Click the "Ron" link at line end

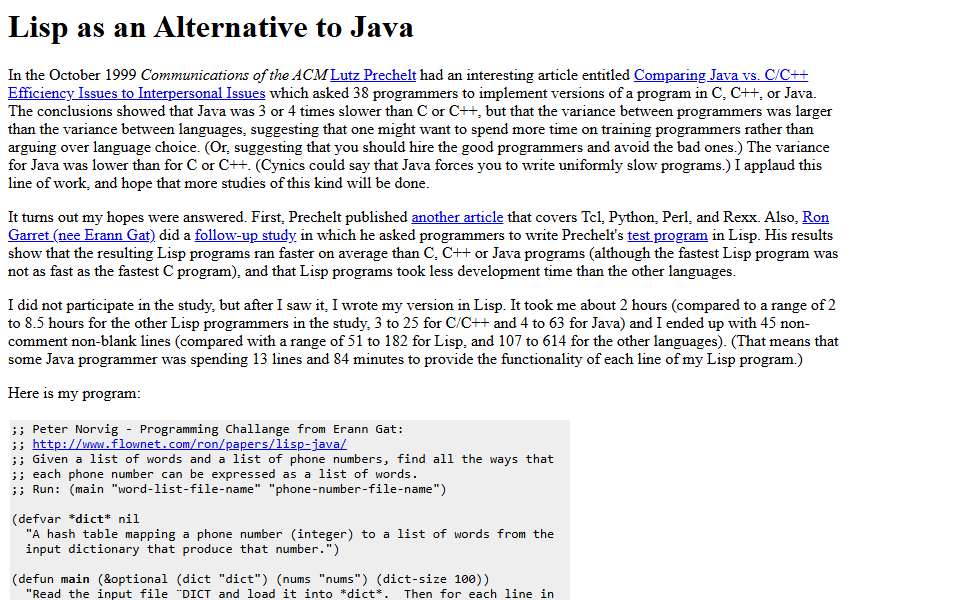pyautogui.click(x=816, y=217)
